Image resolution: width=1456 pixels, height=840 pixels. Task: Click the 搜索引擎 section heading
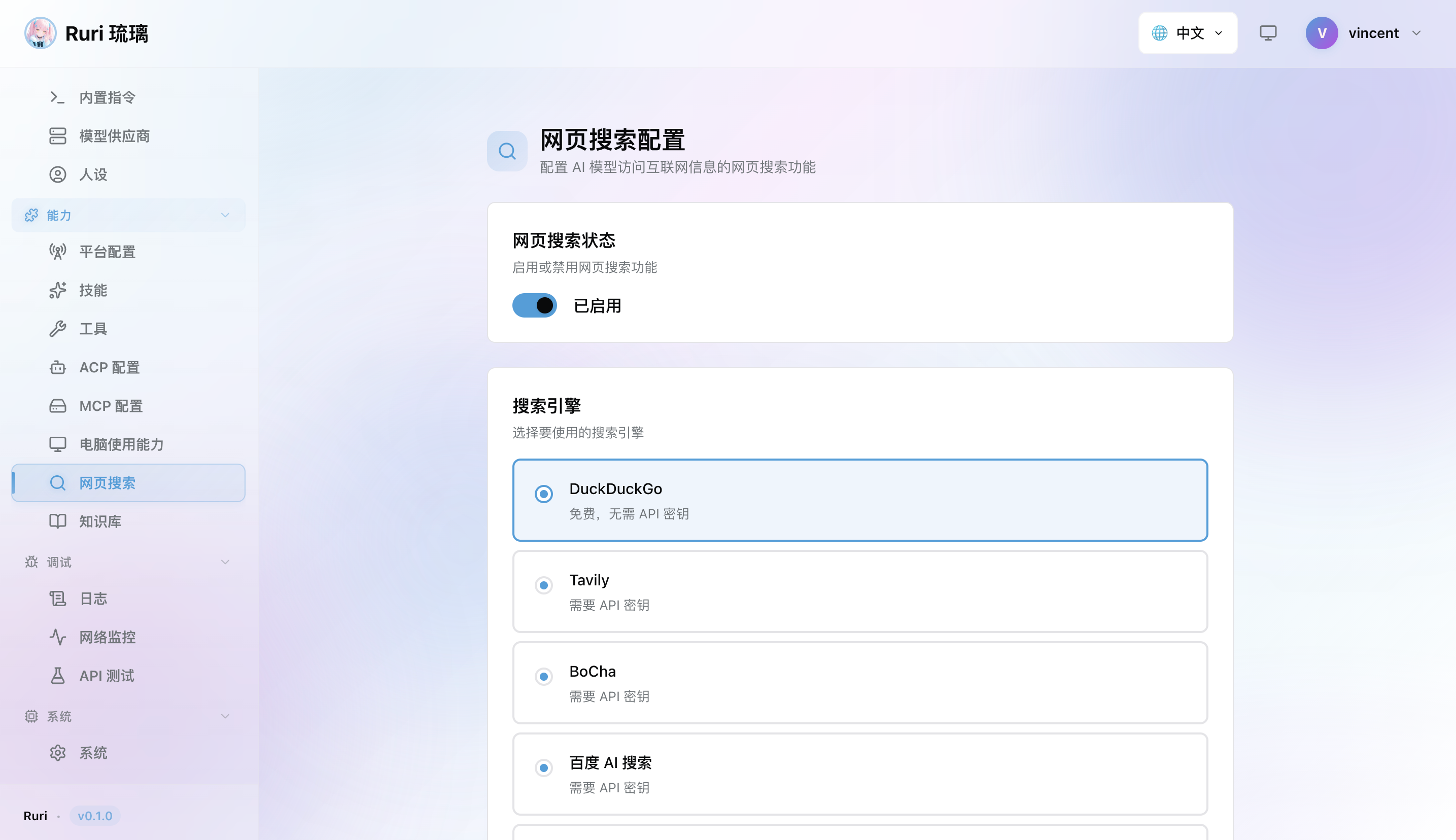pos(546,406)
